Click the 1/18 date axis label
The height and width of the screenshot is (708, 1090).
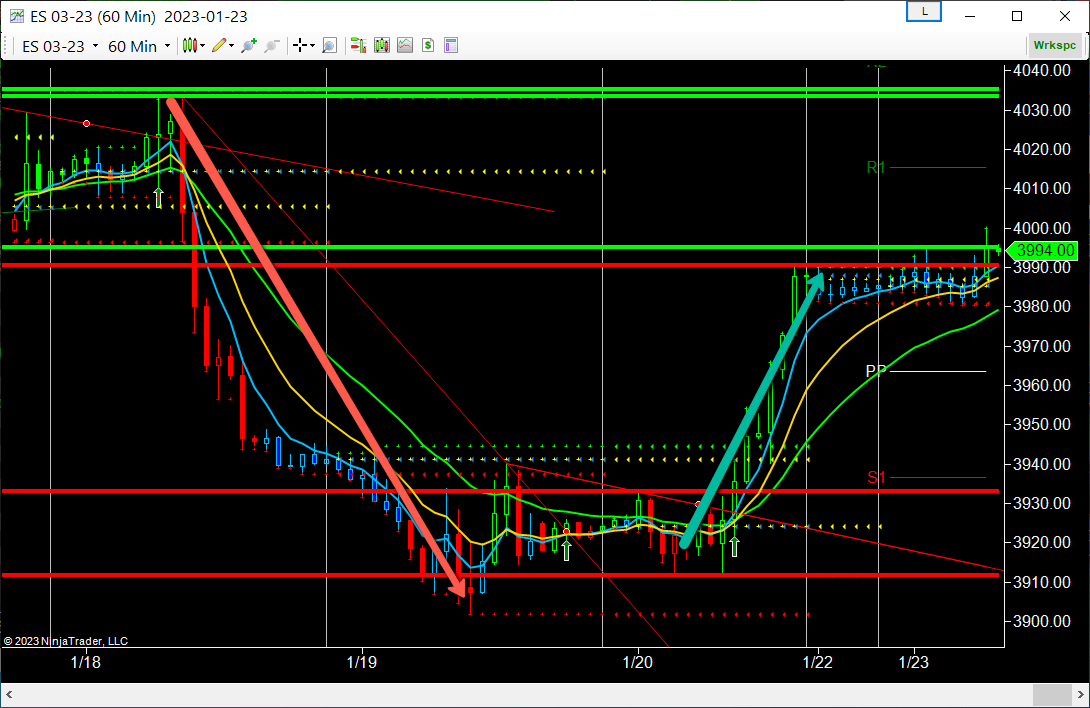86,662
